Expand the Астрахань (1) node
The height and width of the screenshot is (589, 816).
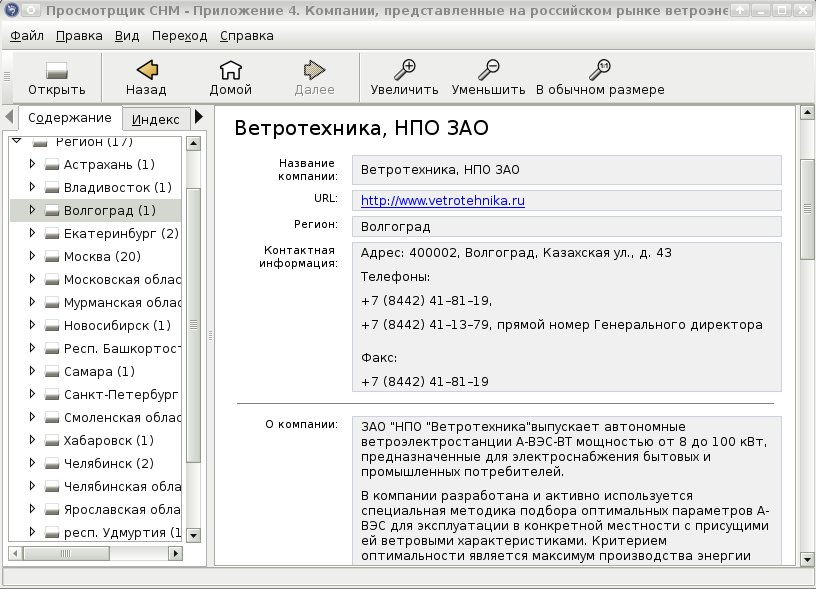pyautogui.click(x=32, y=164)
